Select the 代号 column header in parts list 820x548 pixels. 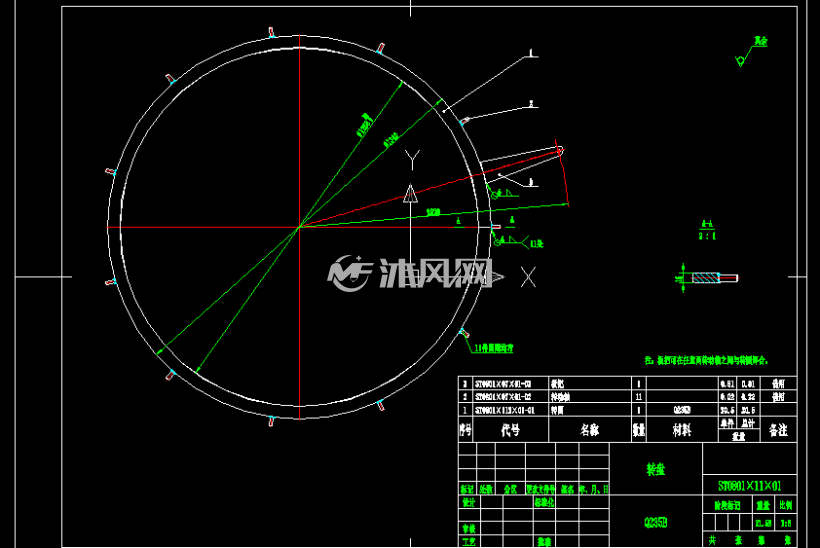coord(510,430)
